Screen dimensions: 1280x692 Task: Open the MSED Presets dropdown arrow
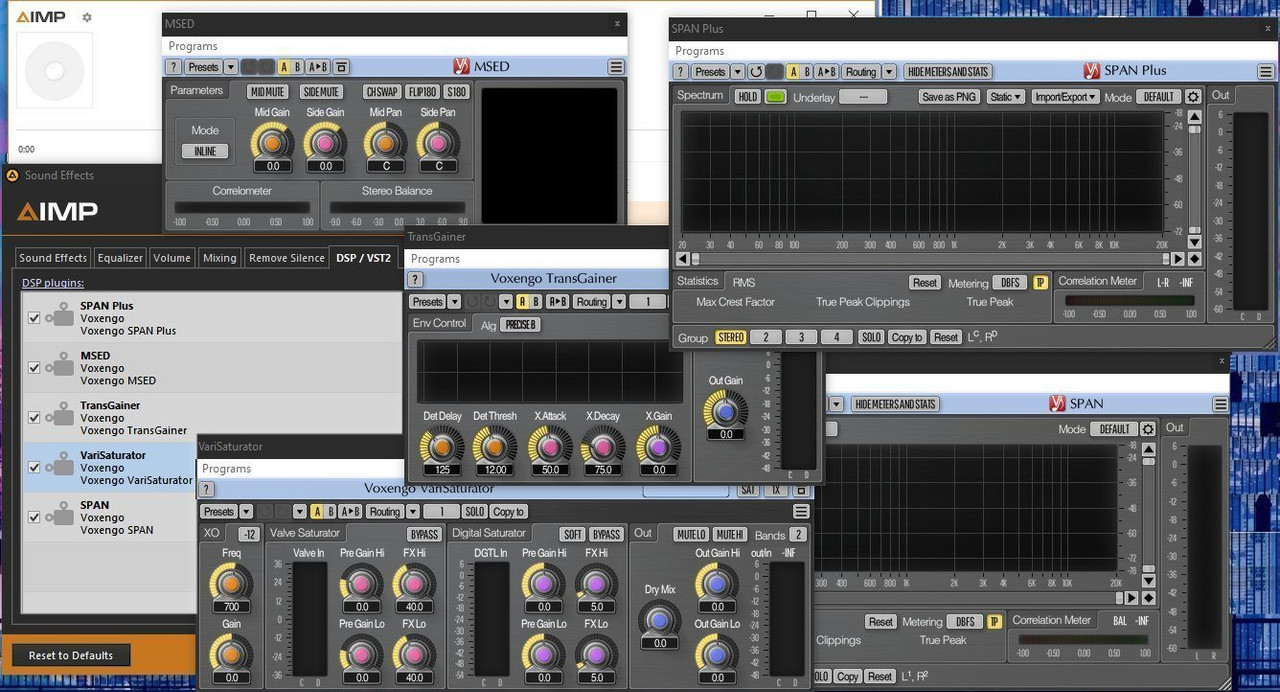click(x=231, y=67)
